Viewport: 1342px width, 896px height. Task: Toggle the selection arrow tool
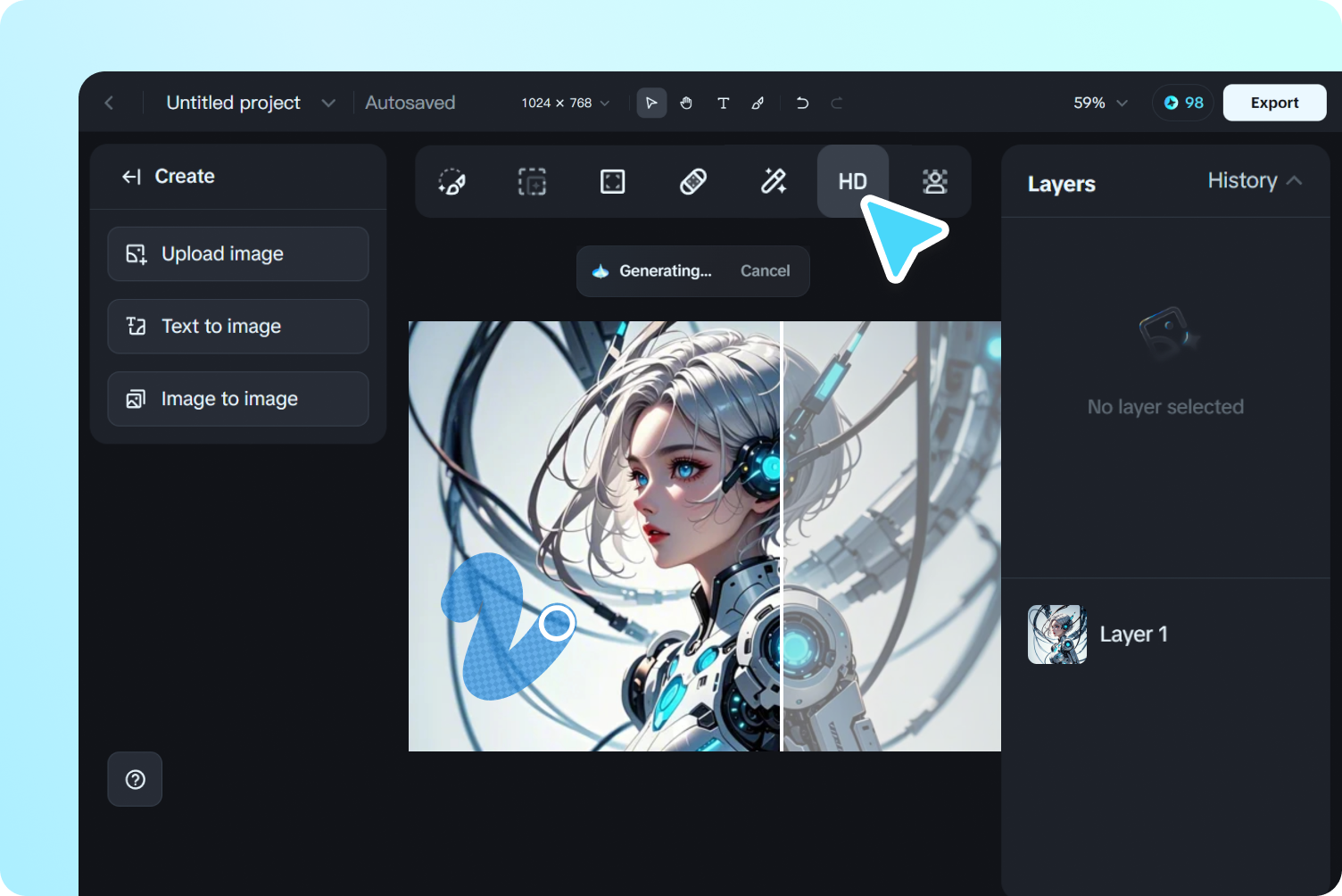(x=651, y=103)
